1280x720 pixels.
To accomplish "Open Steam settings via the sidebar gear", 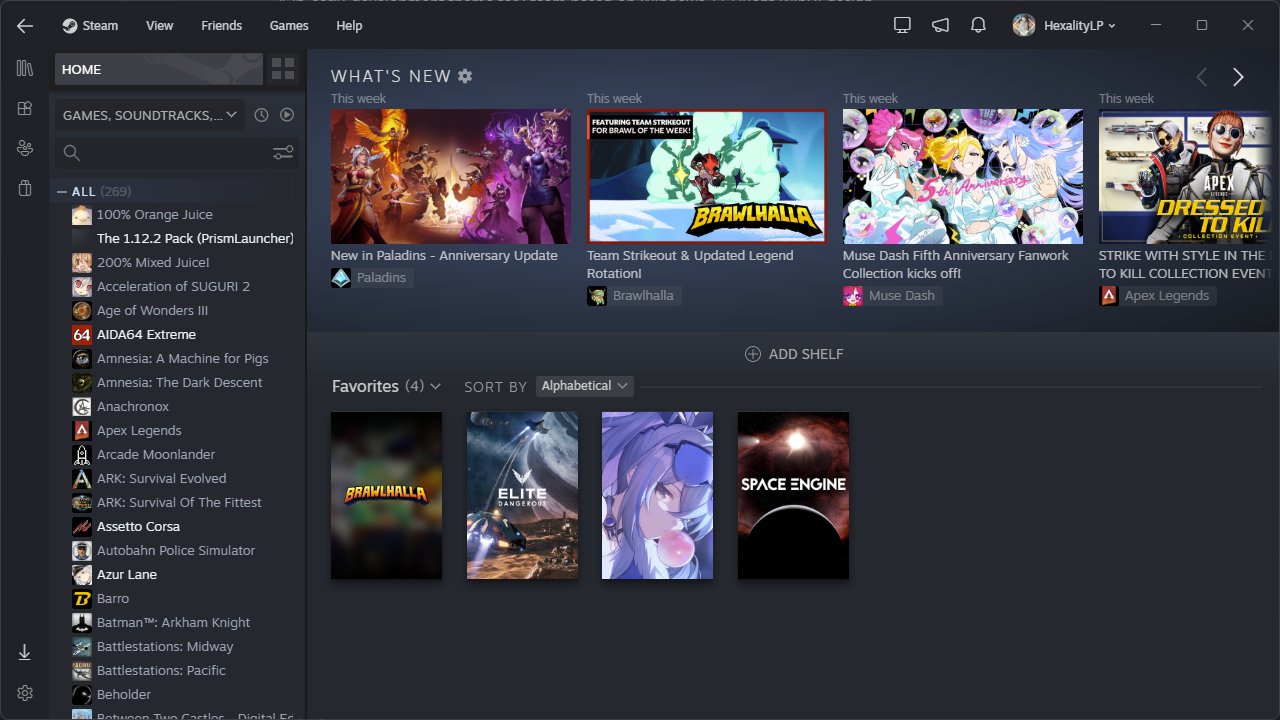I will [24, 692].
